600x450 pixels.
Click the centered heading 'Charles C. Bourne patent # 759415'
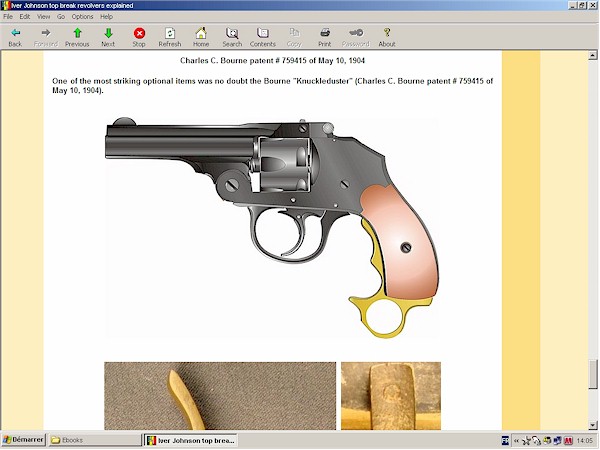pos(272,60)
